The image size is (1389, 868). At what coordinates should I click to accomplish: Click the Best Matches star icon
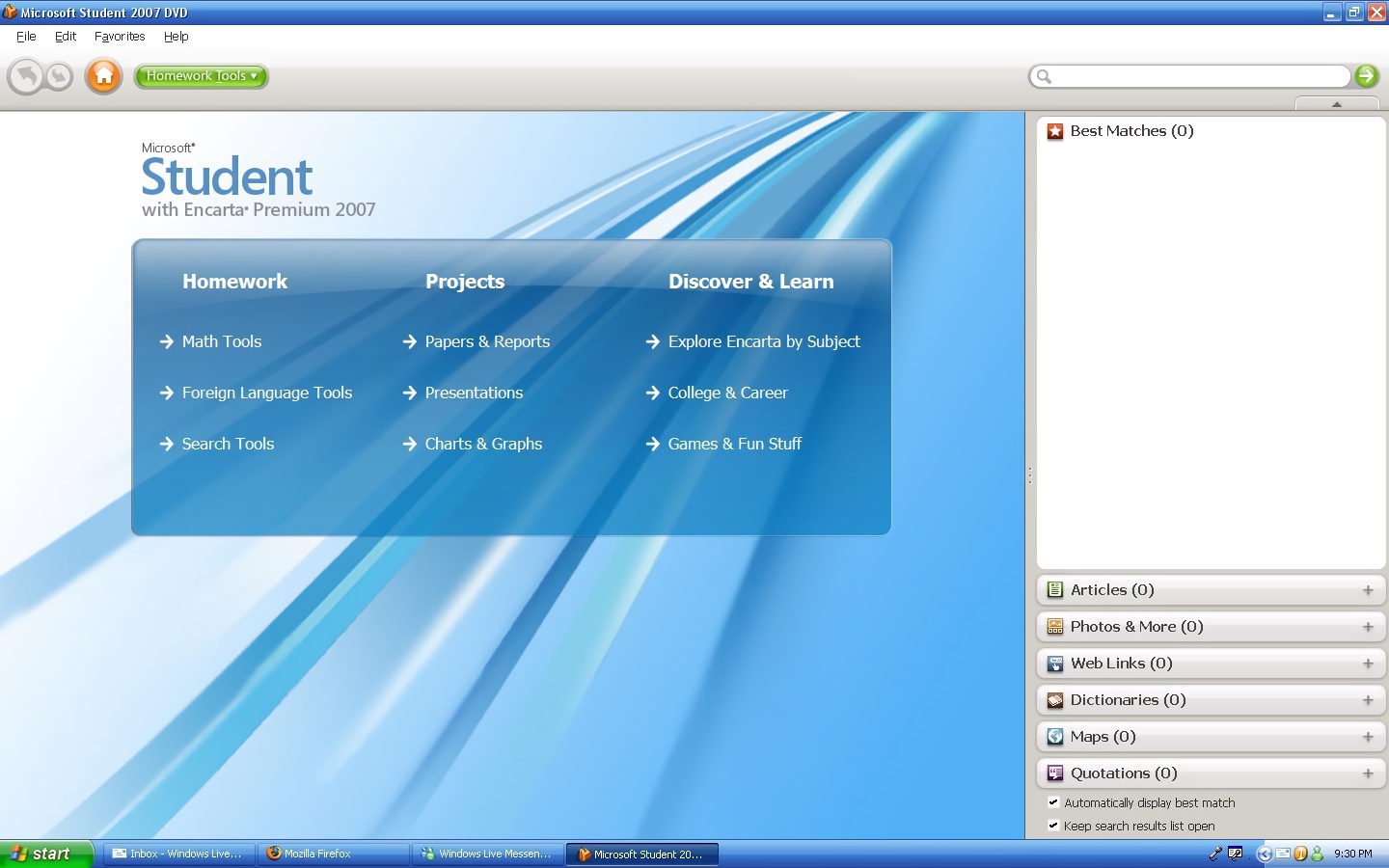click(x=1054, y=131)
